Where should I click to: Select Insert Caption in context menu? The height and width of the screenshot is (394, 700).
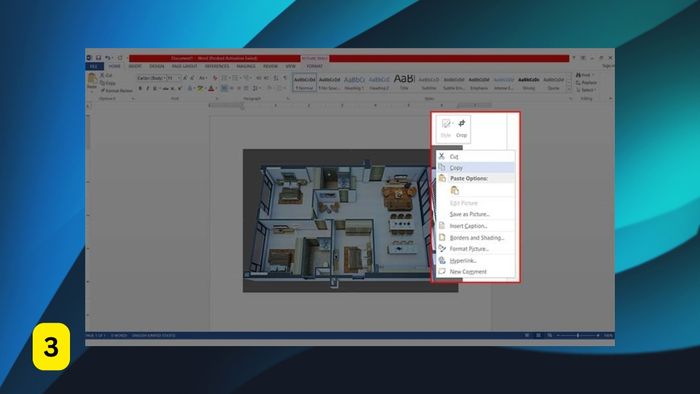coord(475,226)
